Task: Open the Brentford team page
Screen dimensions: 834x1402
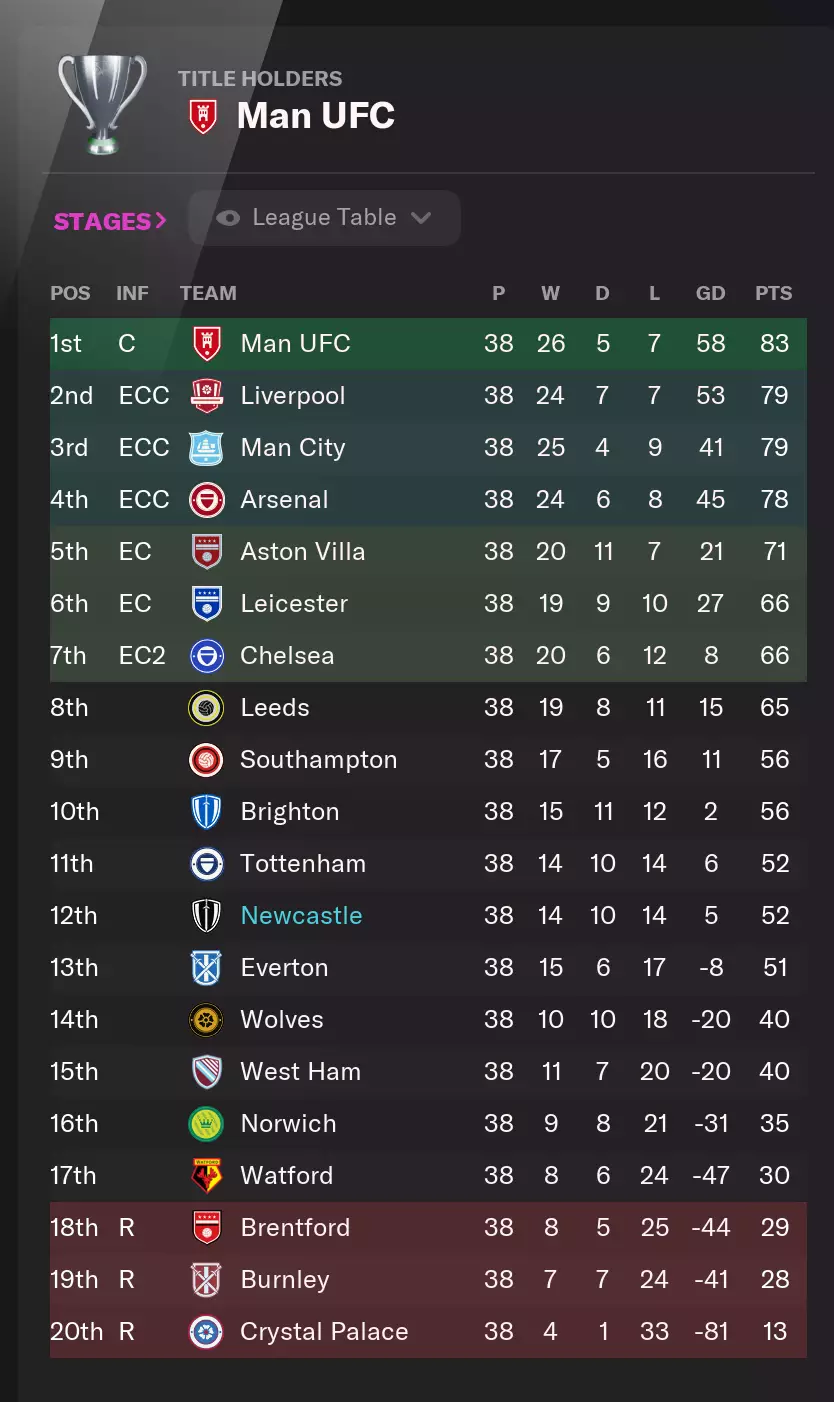Action: 295,1228
